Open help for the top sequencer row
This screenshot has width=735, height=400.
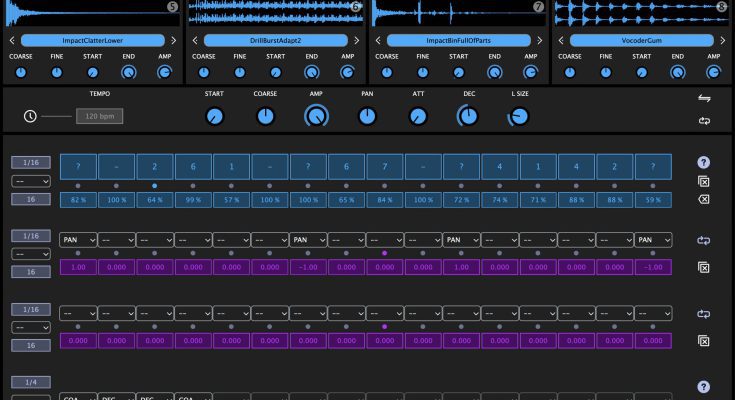(703, 162)
